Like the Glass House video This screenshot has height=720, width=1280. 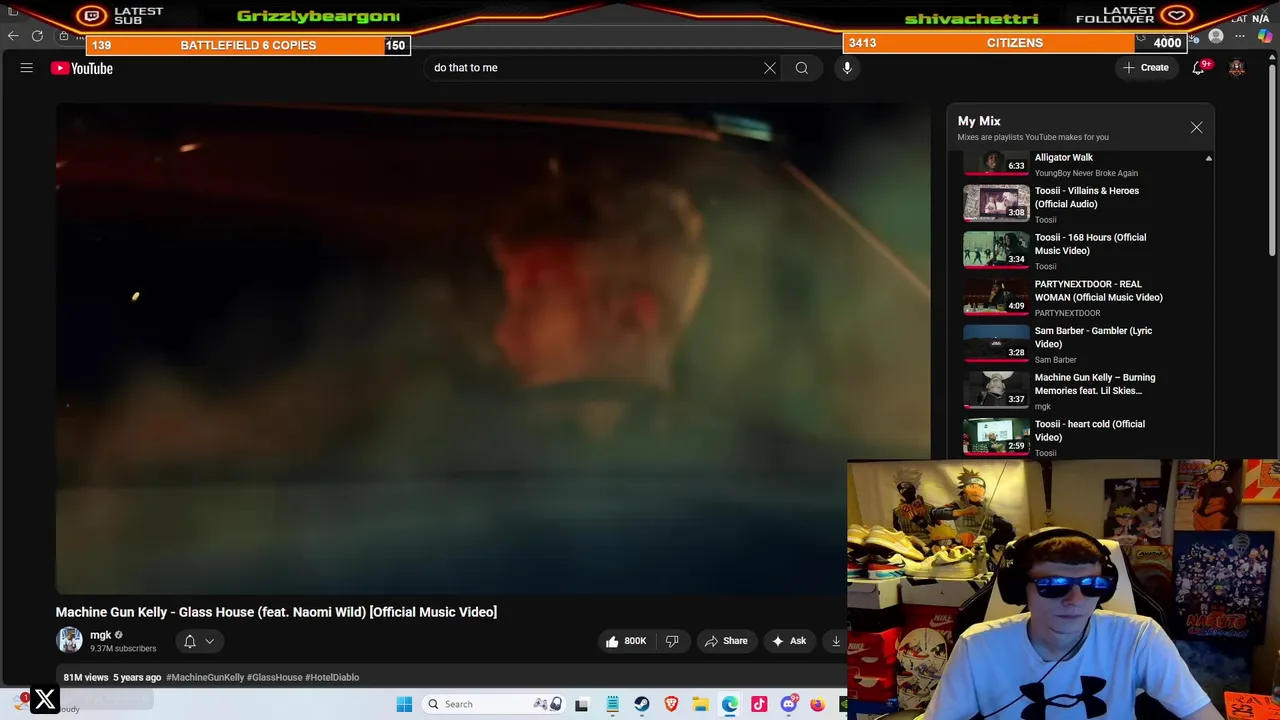click(625, 641)
